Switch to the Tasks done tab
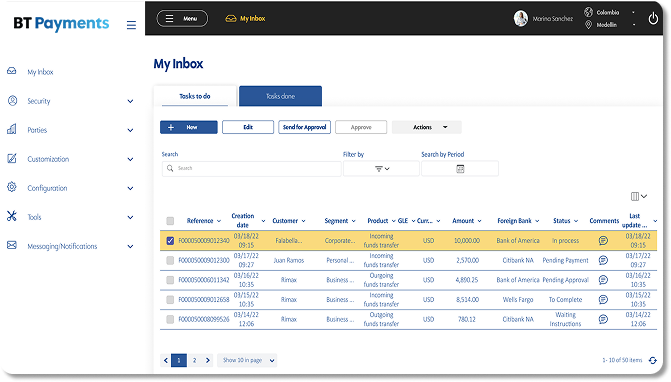 (280, 96)
